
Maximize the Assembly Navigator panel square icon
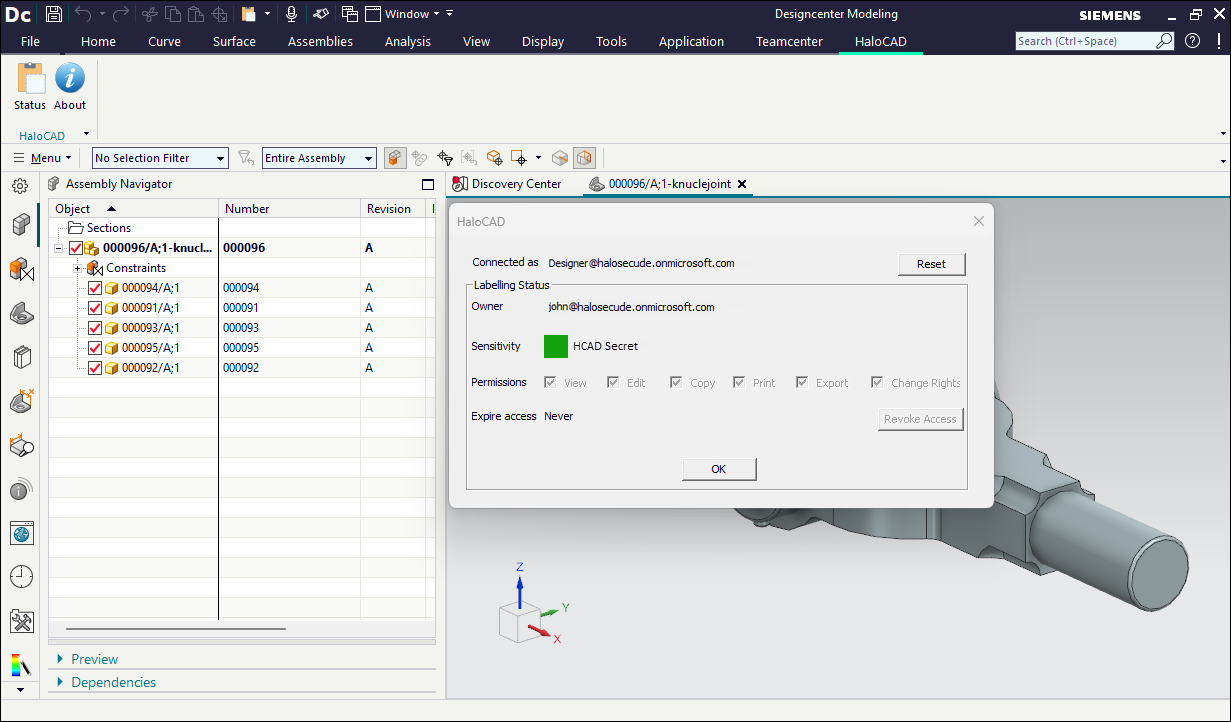427,184
